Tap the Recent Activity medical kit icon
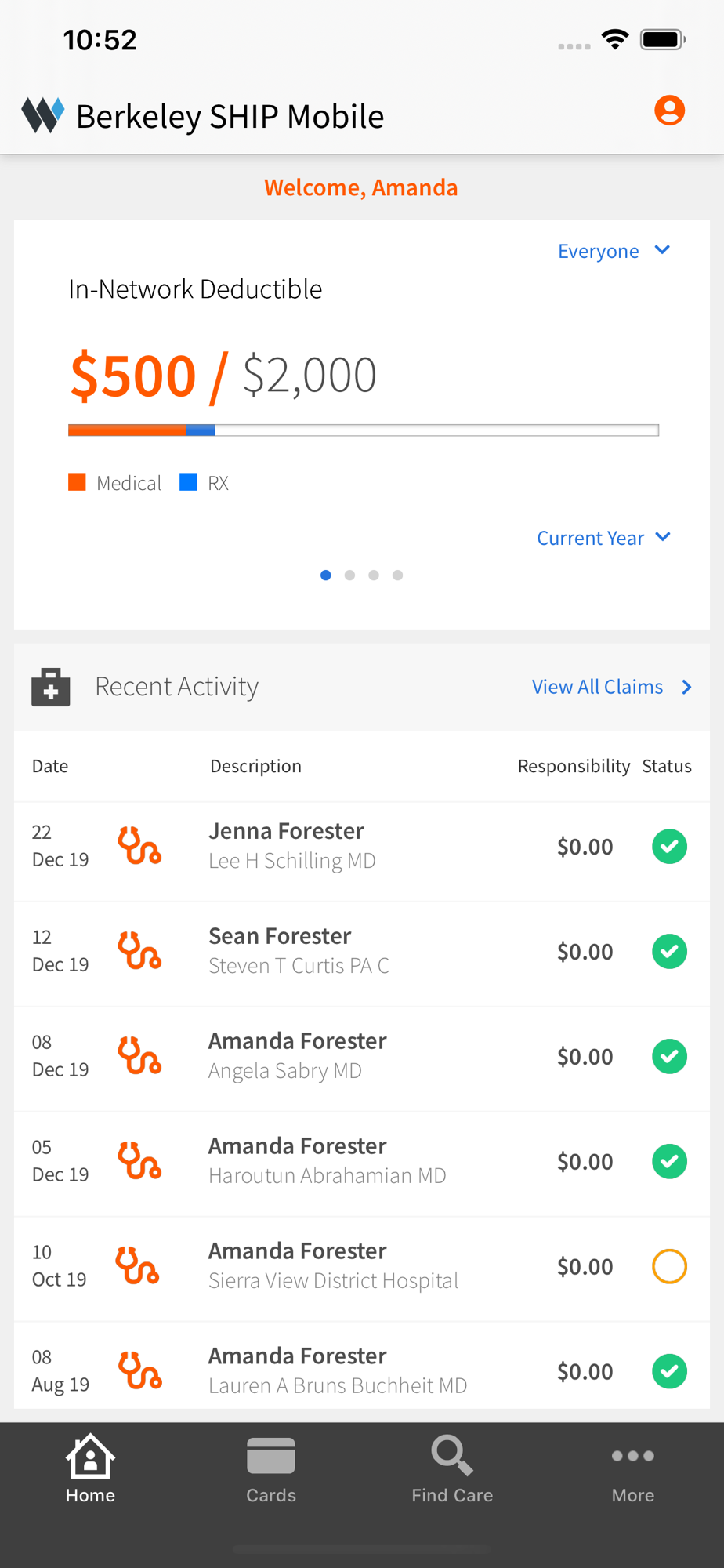Viewport: 724px width, 1568px height. [x=51, y=687]
